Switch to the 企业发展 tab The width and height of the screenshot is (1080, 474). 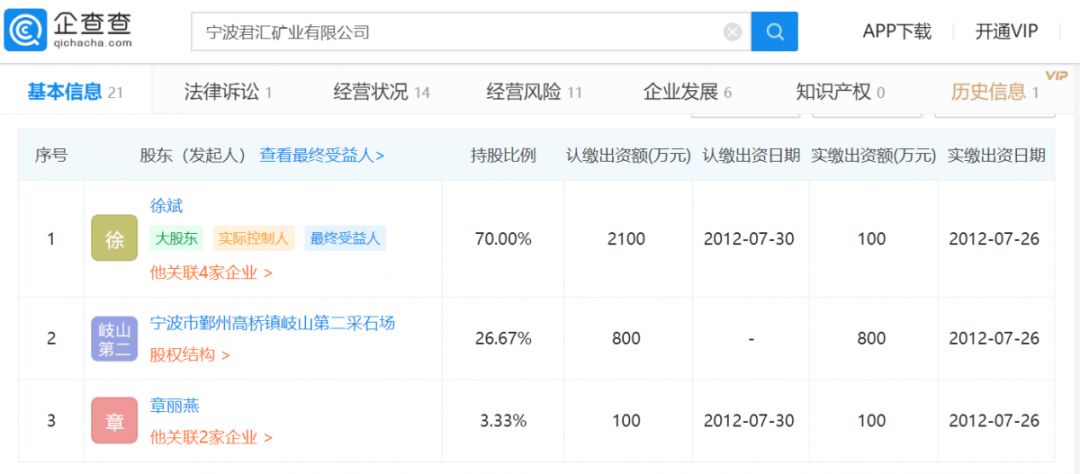tap(687, 92)
